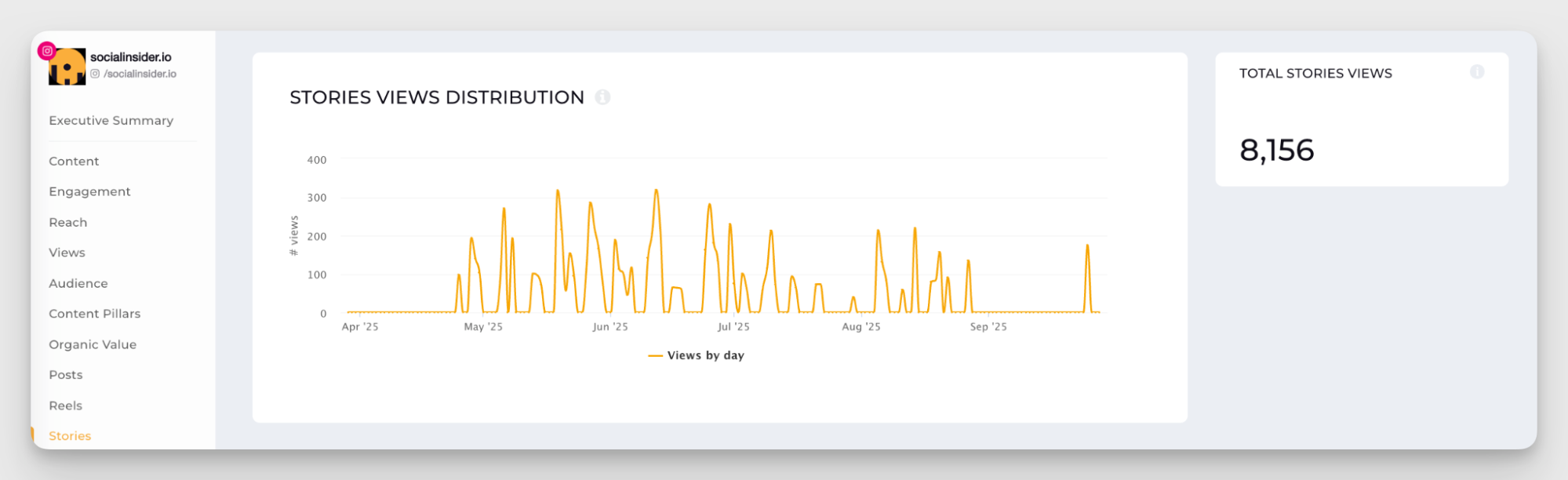Select the active Stories sidebar item
1568x480 pixels.
pyautogui.click(x=70, y=436)
